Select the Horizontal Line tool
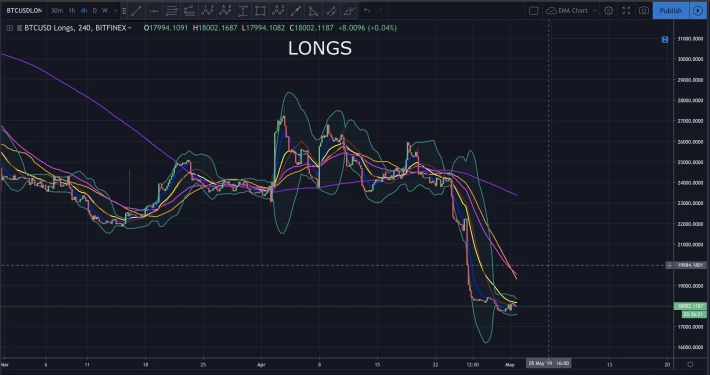The width and height of the screenshot is (710, 375). [154, 11]
